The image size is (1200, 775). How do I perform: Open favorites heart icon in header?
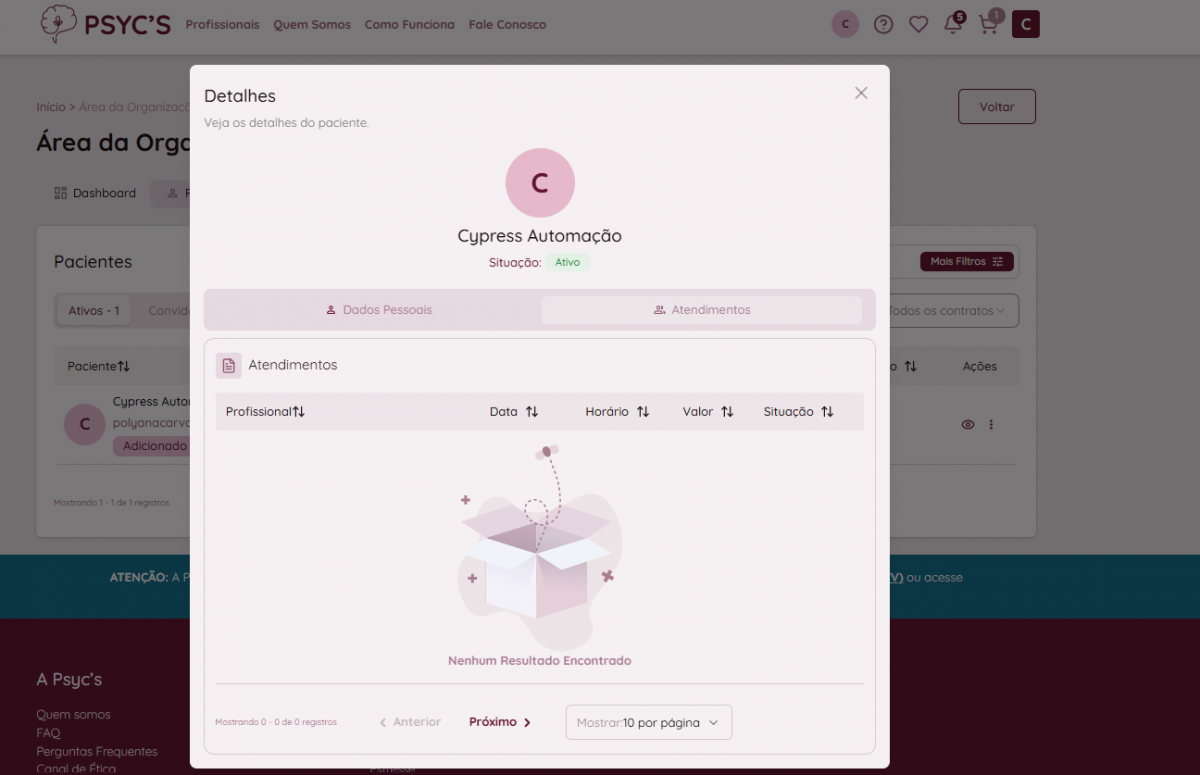pos(918,24)
